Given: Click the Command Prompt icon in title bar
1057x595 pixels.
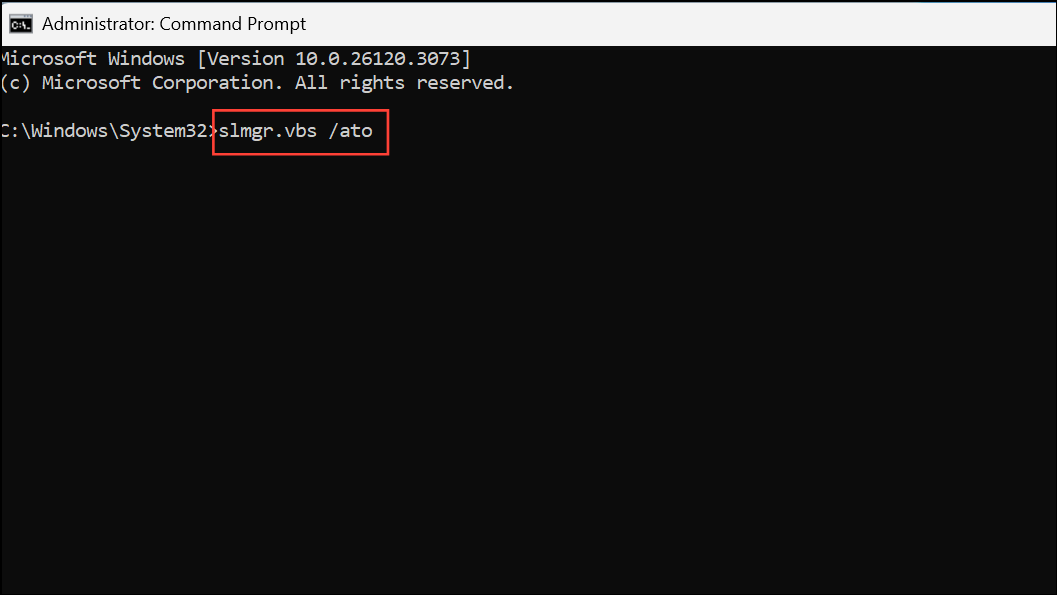Looking at the screenshot, I should click(20, 23).
